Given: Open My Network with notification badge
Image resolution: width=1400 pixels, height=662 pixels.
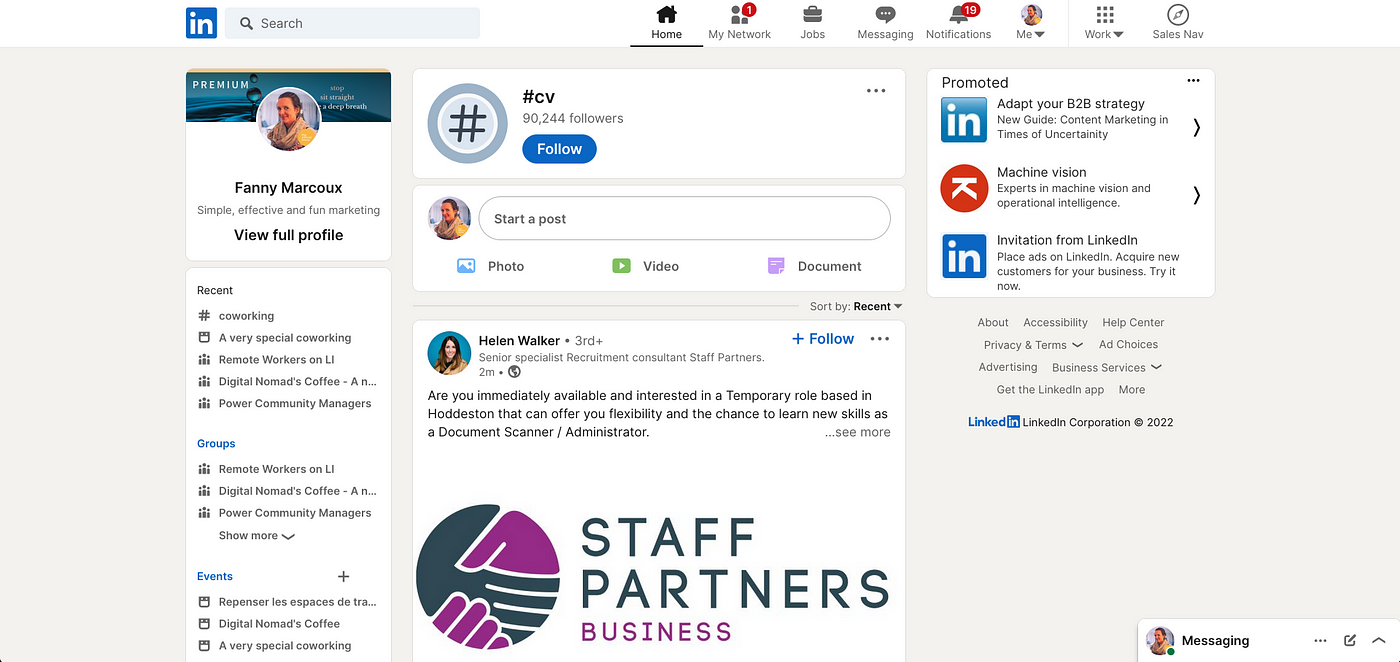Looking at the screenshot, I should pyautogui.click(x=739, y=23).
